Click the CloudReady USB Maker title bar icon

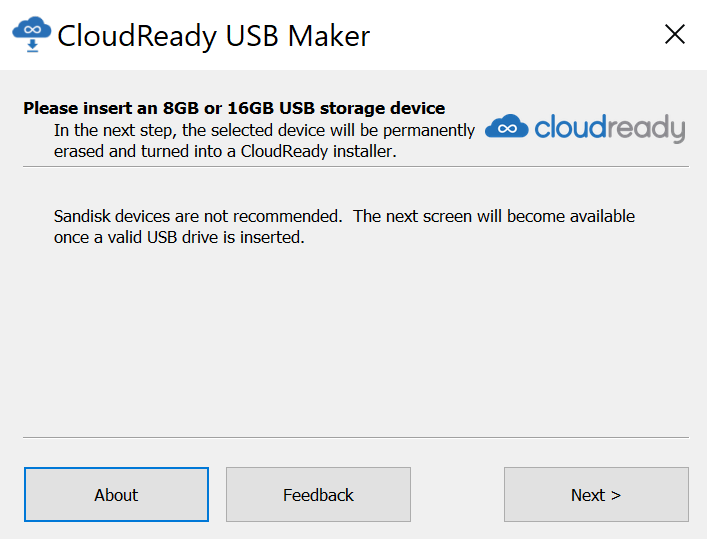(x=32, y=35)
